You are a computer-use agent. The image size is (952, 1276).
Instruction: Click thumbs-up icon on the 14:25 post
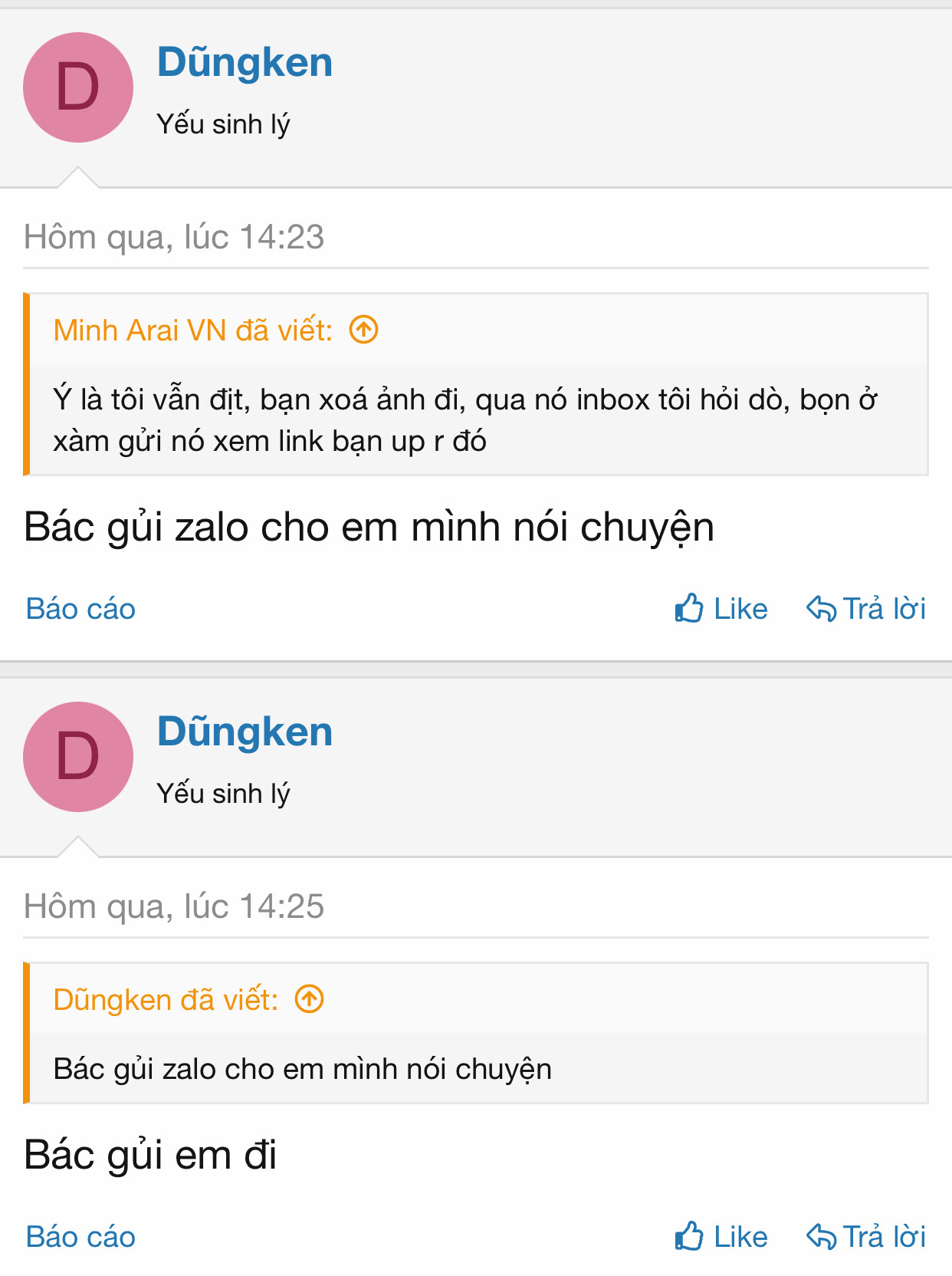click(x=689, y=1236)
